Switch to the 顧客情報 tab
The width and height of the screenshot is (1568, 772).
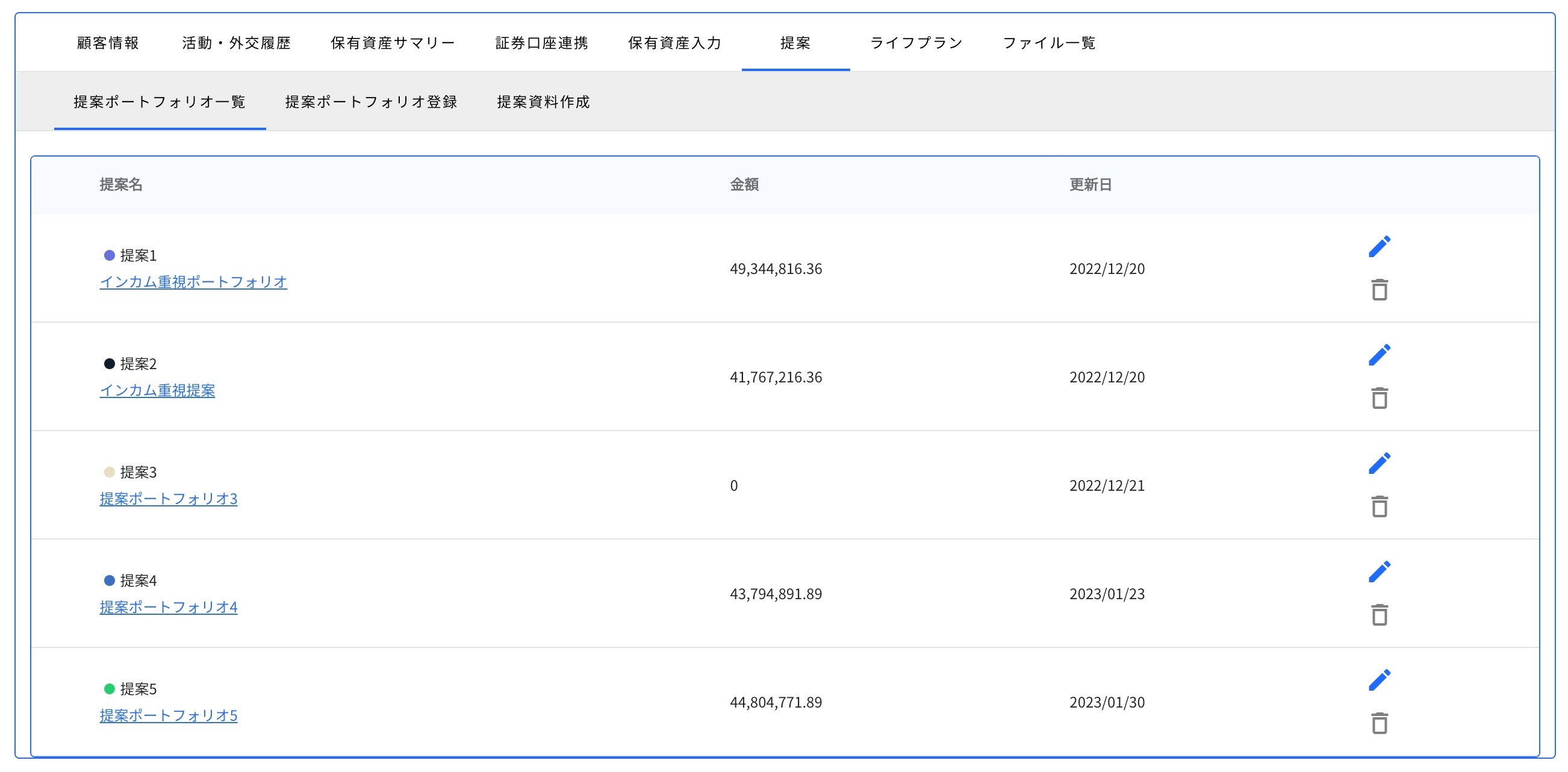point(108,43)
